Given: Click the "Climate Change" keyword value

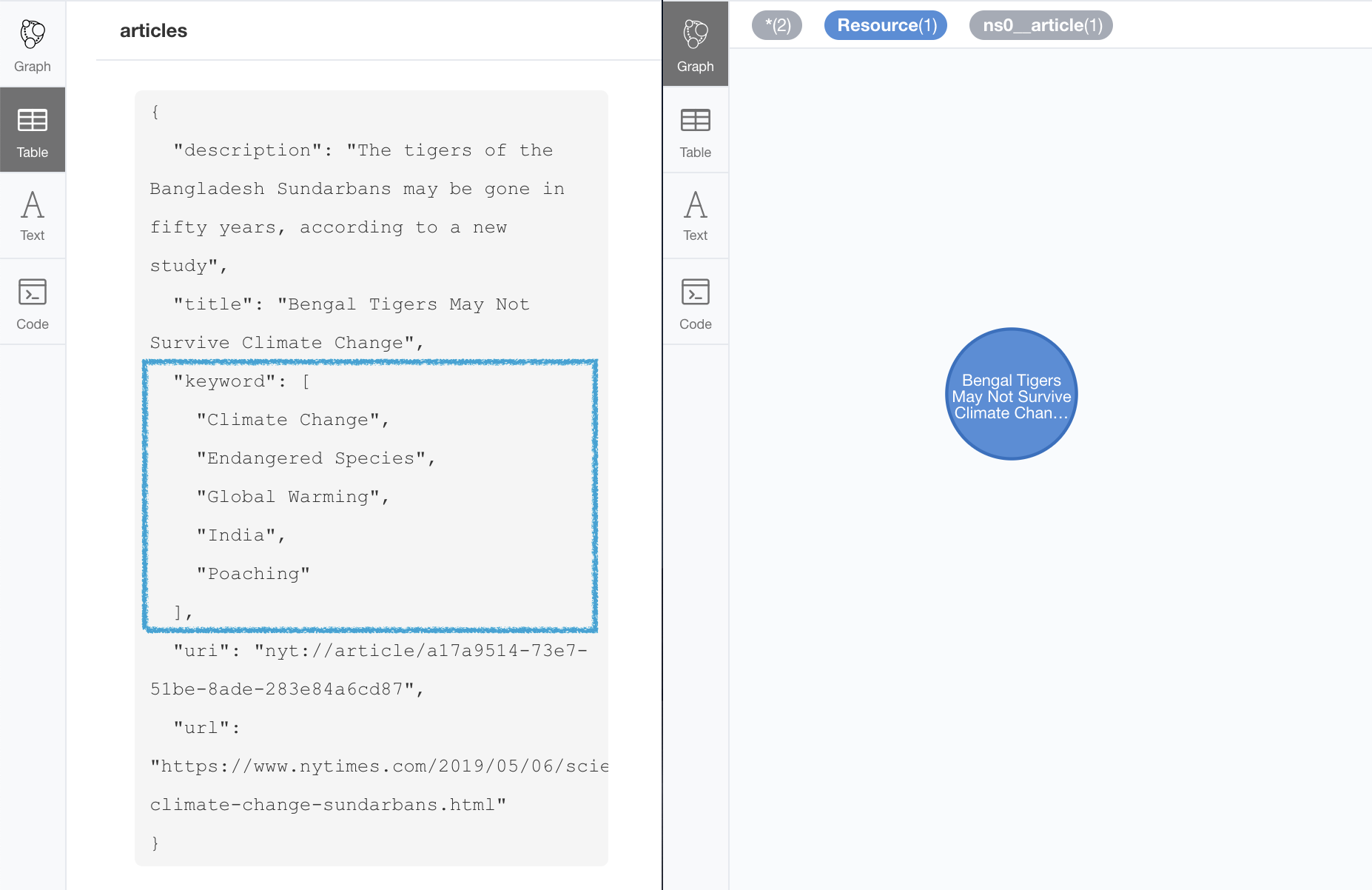Looking at the screenshot, I should [x=288, y=420].
